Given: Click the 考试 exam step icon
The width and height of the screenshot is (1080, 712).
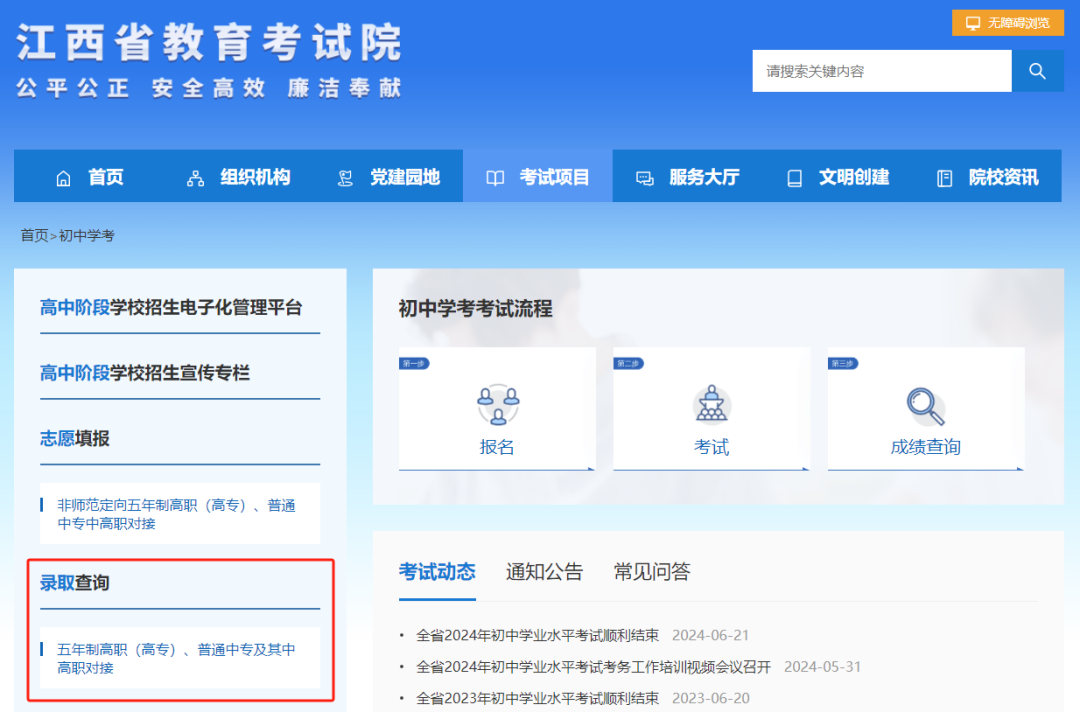Looking at the screenshot, I should (x=711, y=404).
